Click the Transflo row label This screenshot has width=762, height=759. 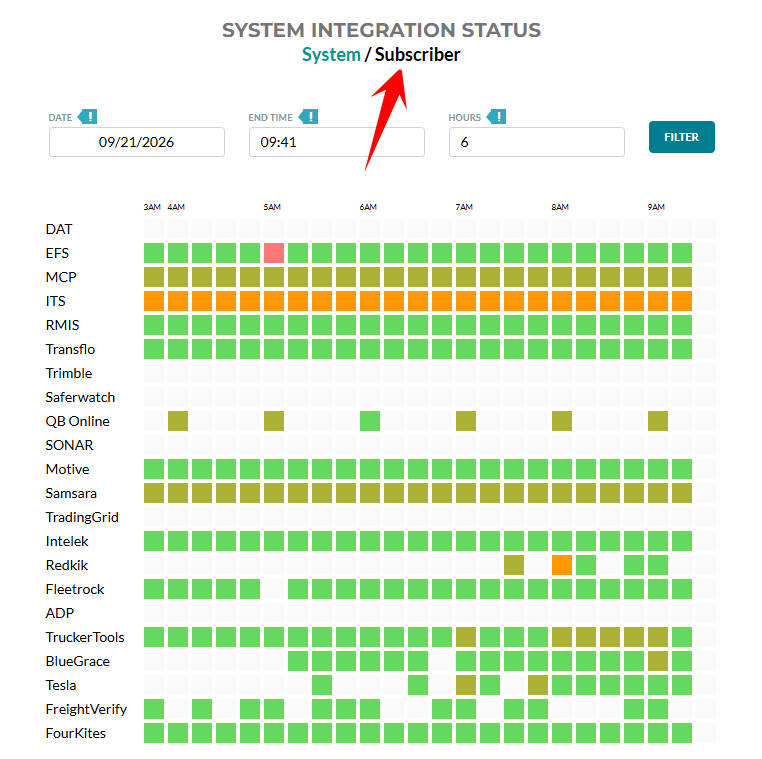70,349
